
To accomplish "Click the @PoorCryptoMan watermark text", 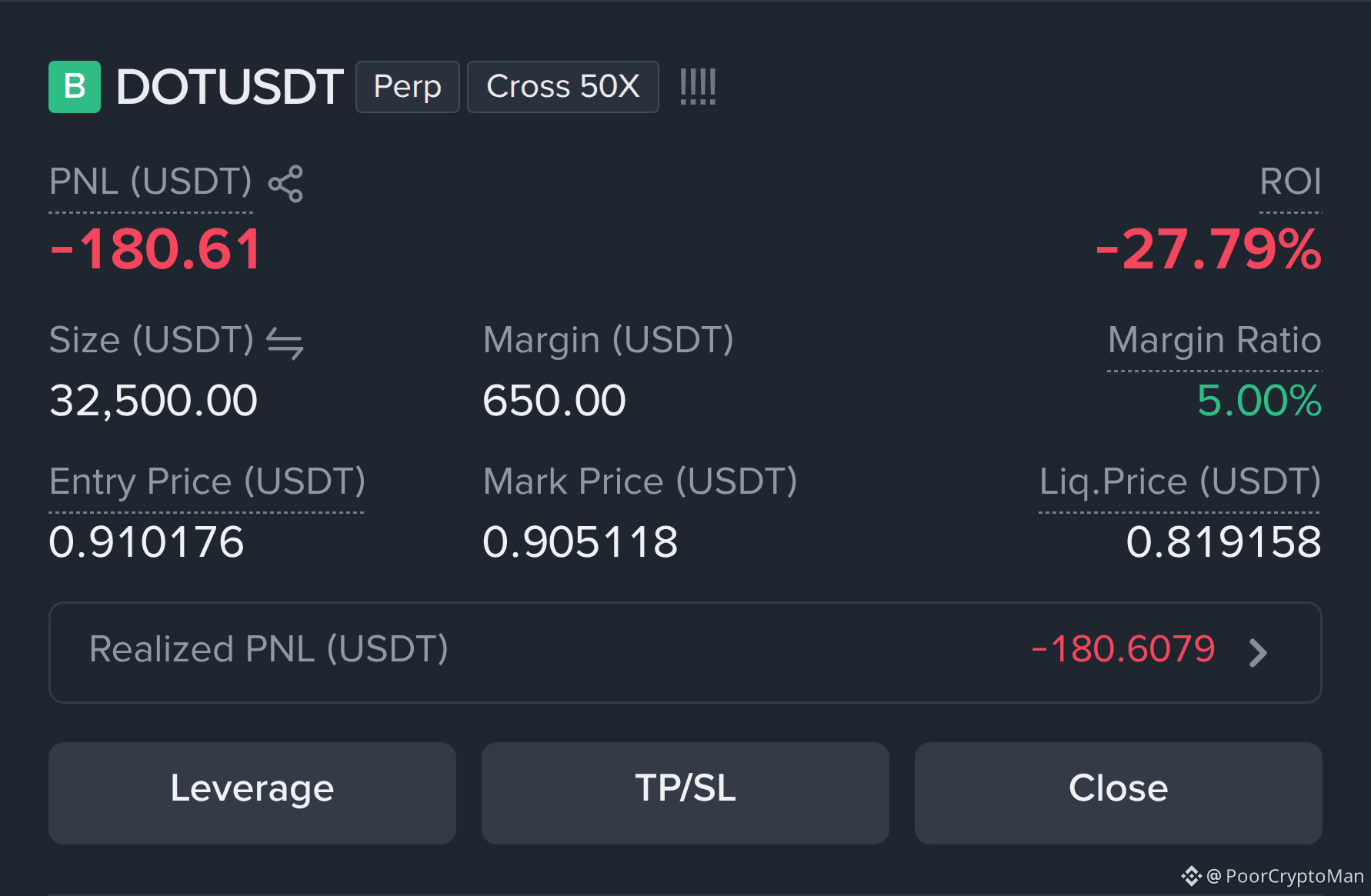I will click(1285, 876).
